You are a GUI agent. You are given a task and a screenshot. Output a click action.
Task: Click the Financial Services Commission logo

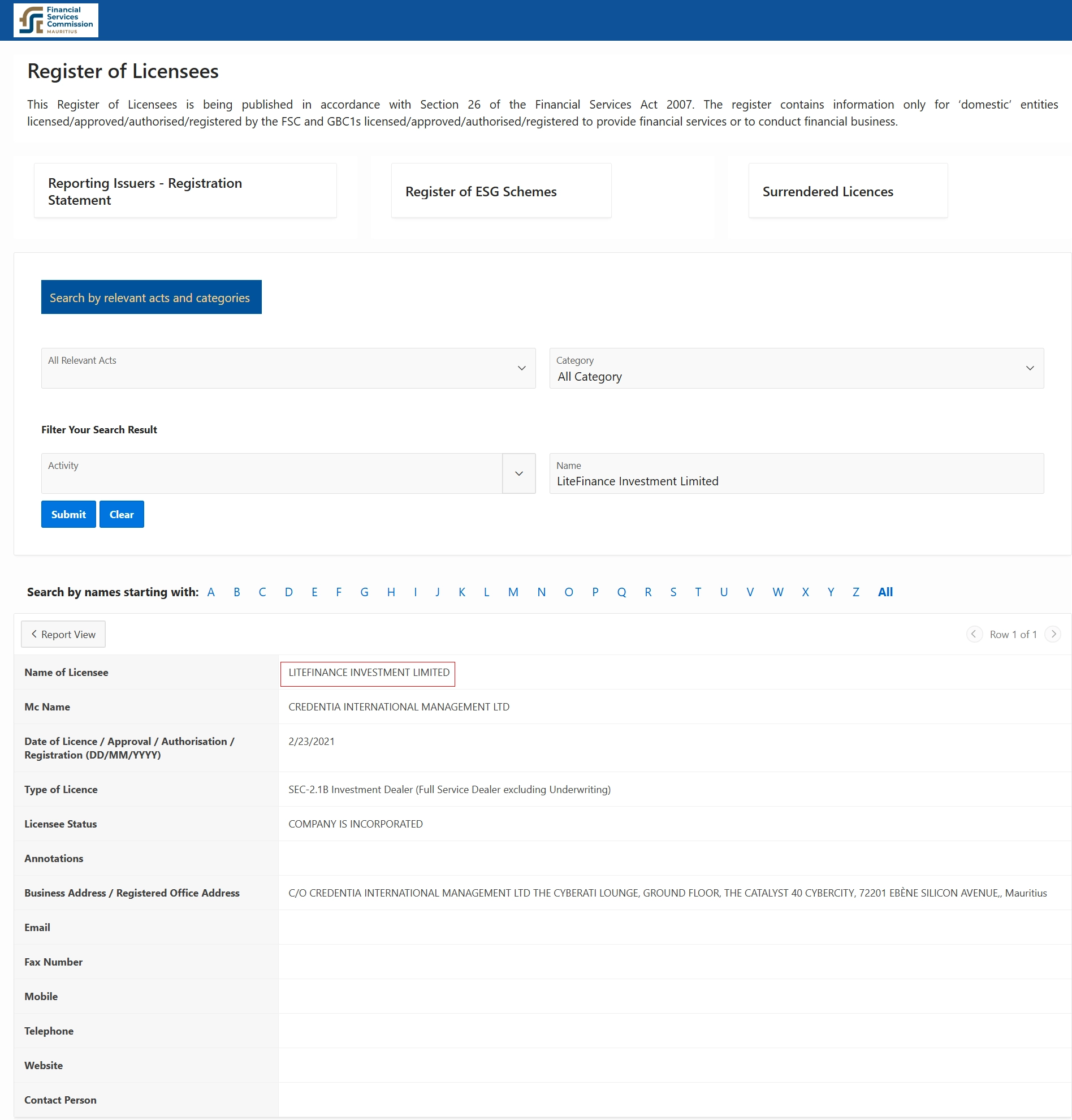[56, 20]
